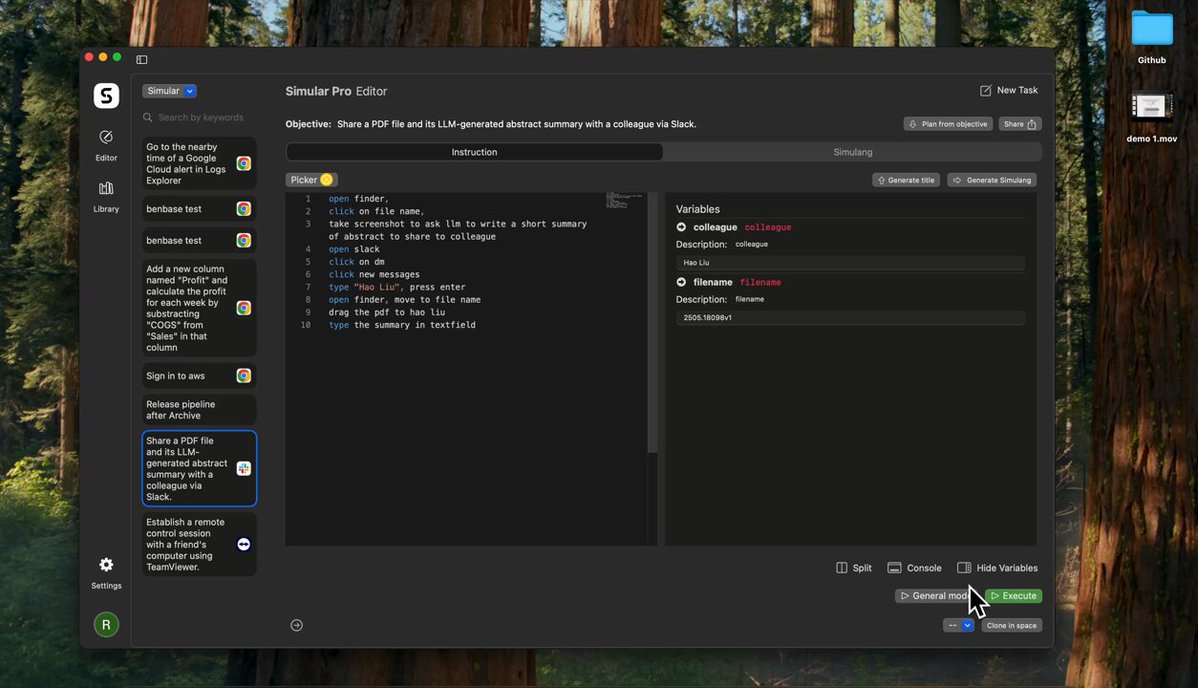Screen dimensions: 1198x688
Task: Click Chrome icon on Google Cloud alert task
Action: [x=244, y=163]
